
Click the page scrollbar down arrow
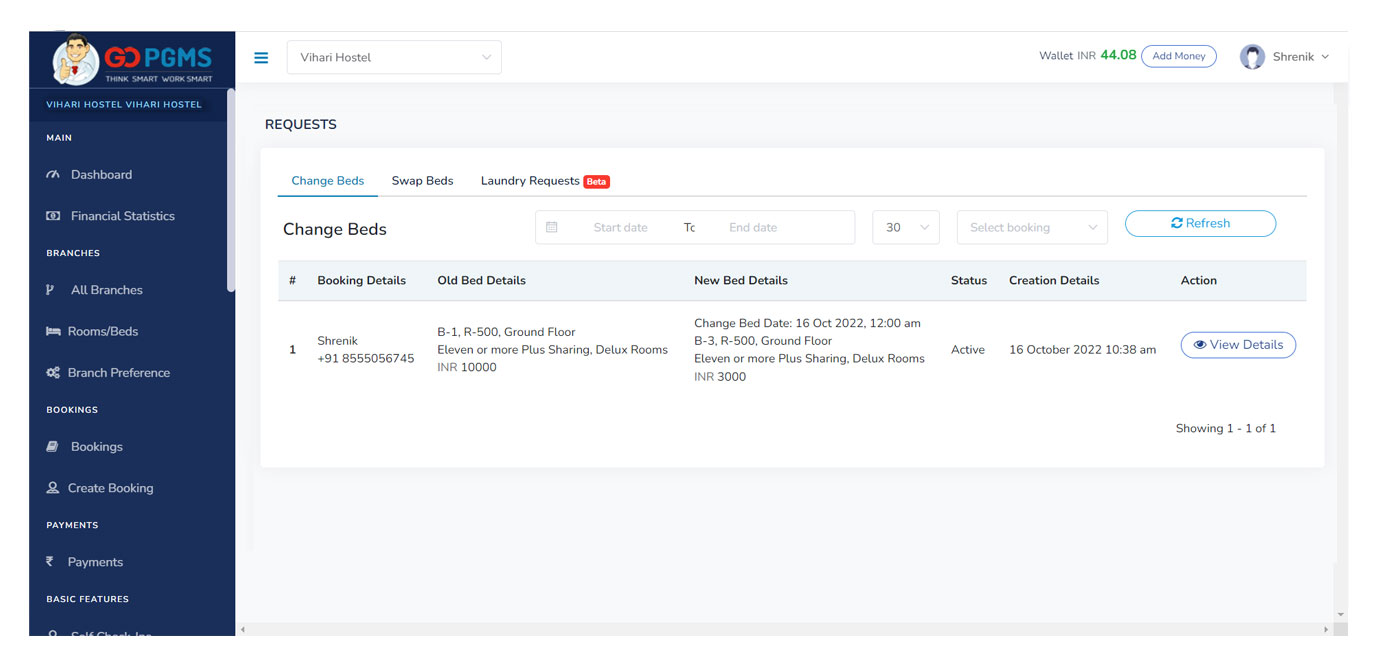click(x=1341, y=615)
